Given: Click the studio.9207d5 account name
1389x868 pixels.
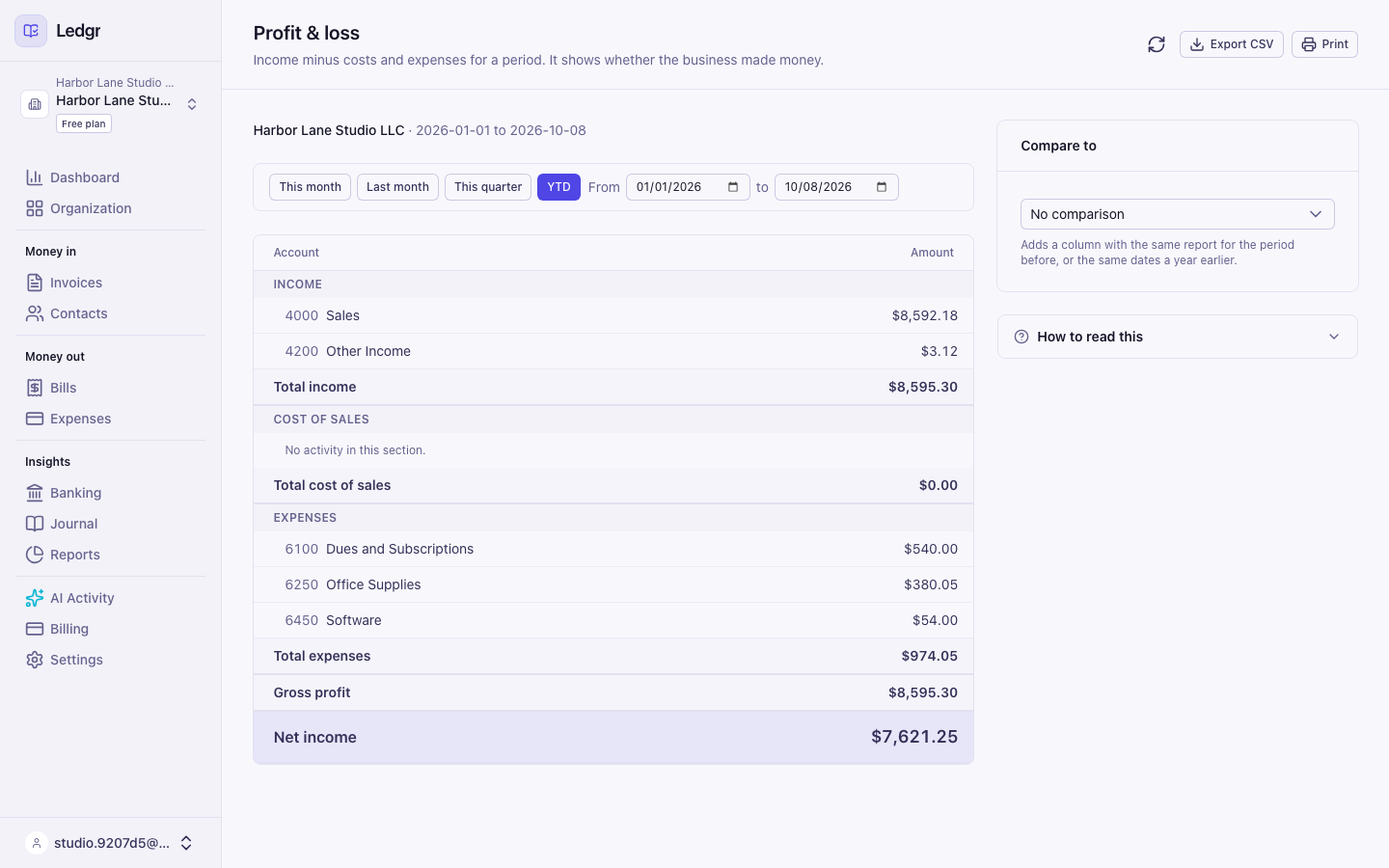Looking at the screenshot, I should point(112,843).
